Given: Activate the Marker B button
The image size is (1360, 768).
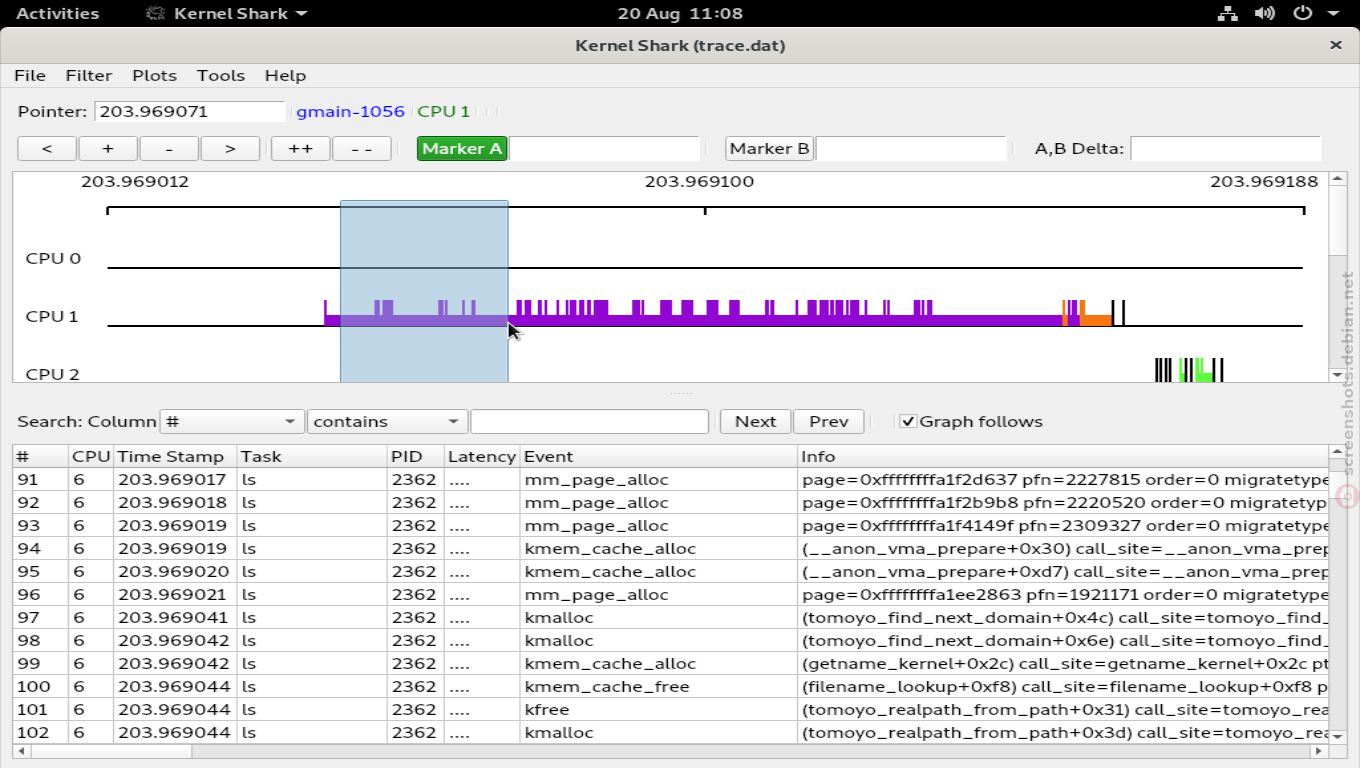Looking at the screenshot, I should point(770,148).
